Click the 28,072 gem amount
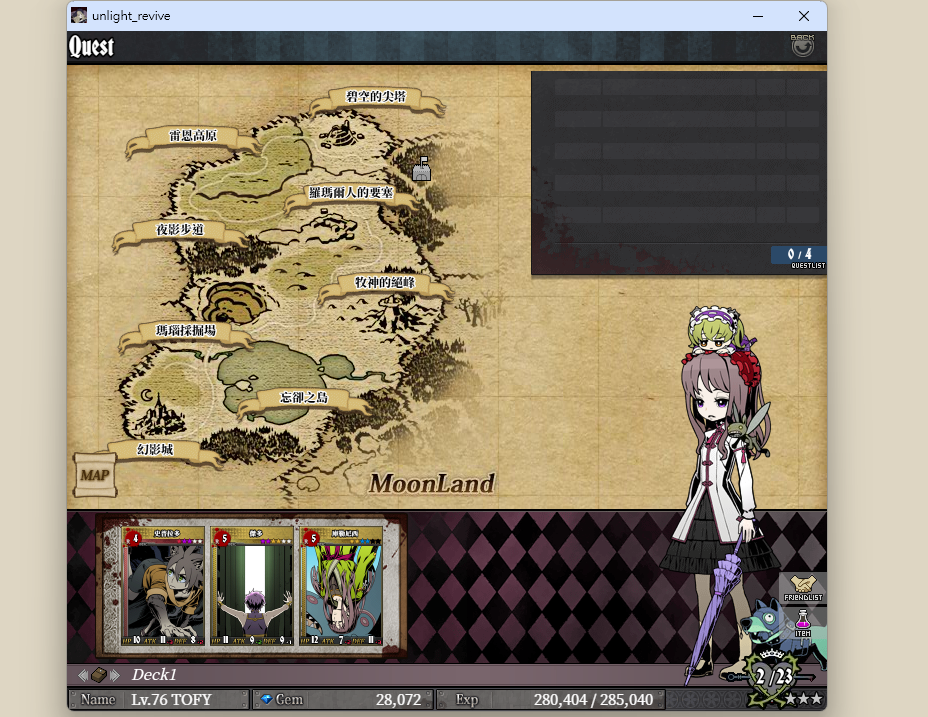Viewport: 928px width, 717px height. tap(398, 700)
